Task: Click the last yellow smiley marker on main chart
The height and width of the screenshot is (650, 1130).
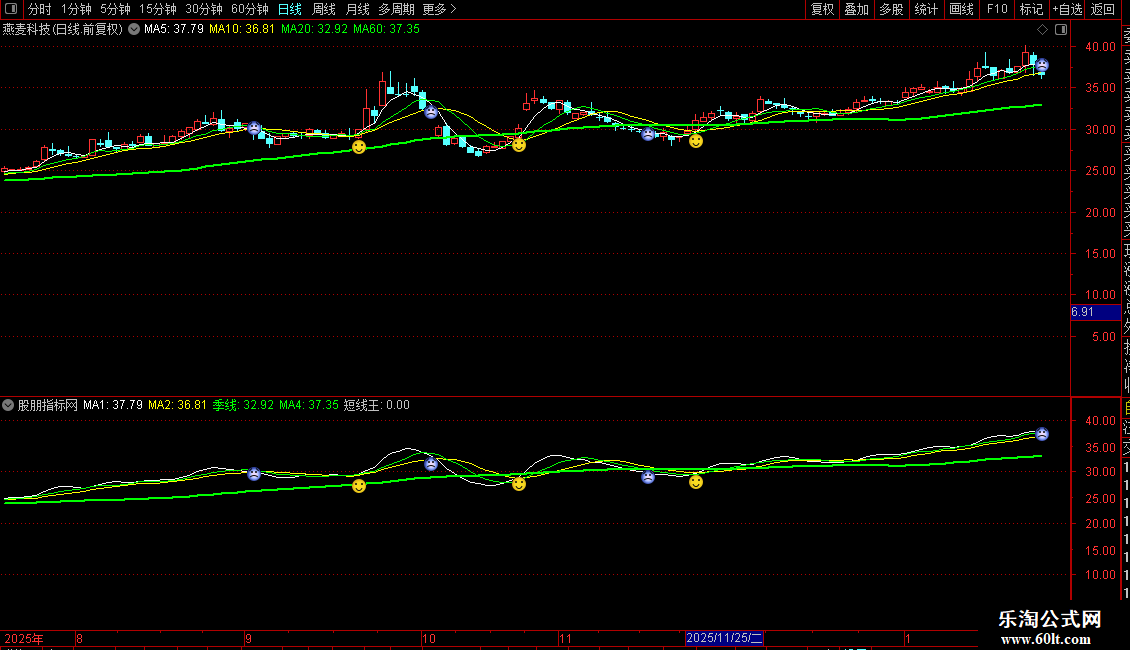Action: coord(695,141)
